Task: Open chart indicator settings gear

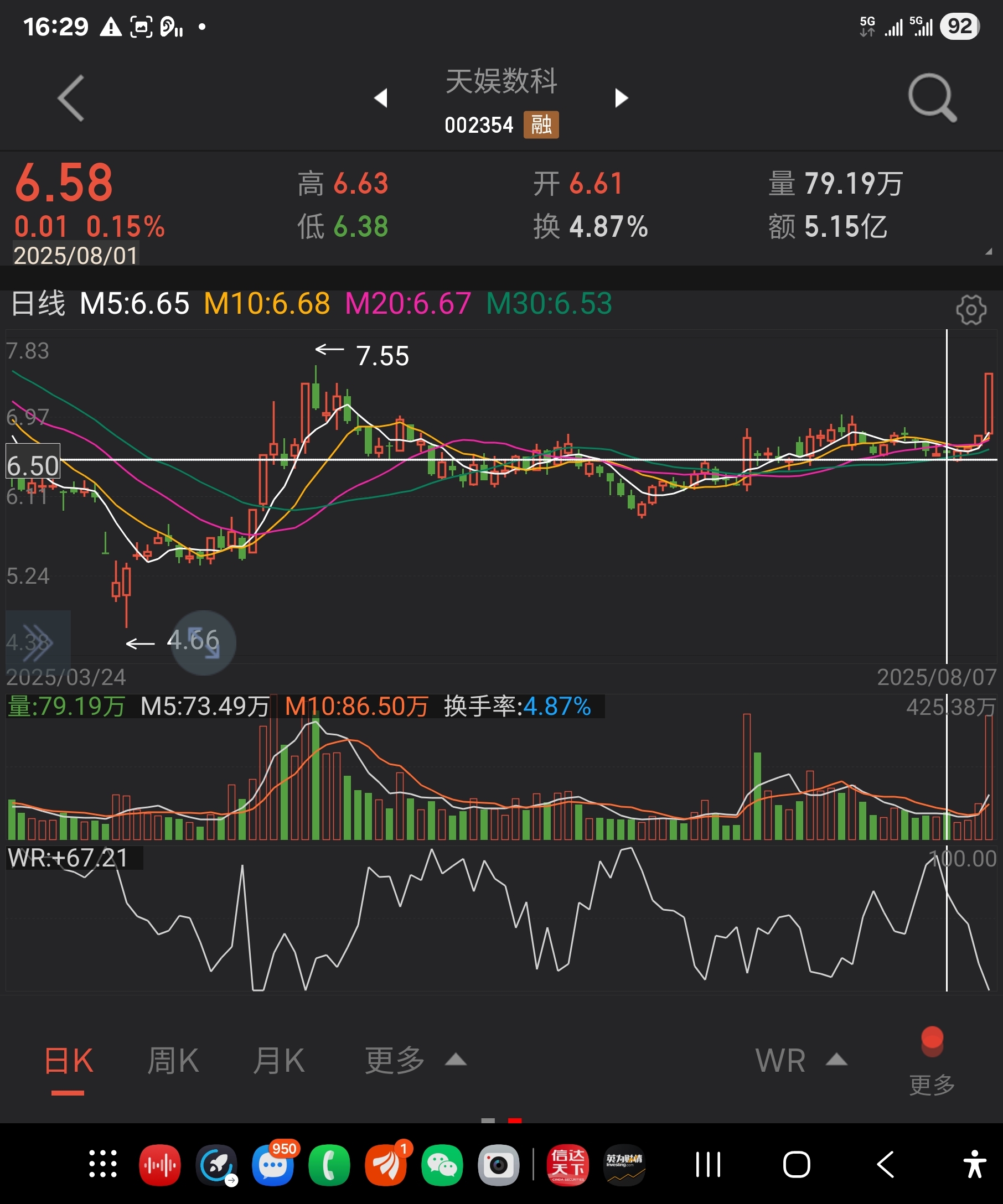Action: point(971,310)
